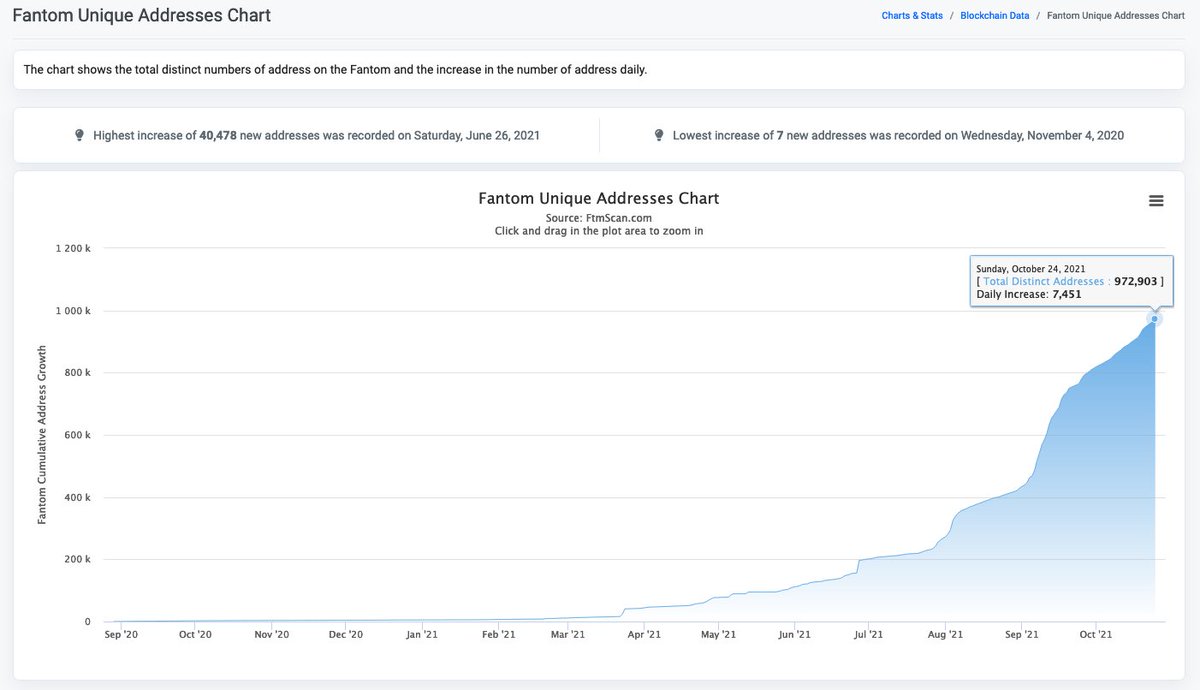Click the chart title inside the plot
The width and height of the screenshot is (1200, 690).
pyautogui.click(x=599, y=198)
